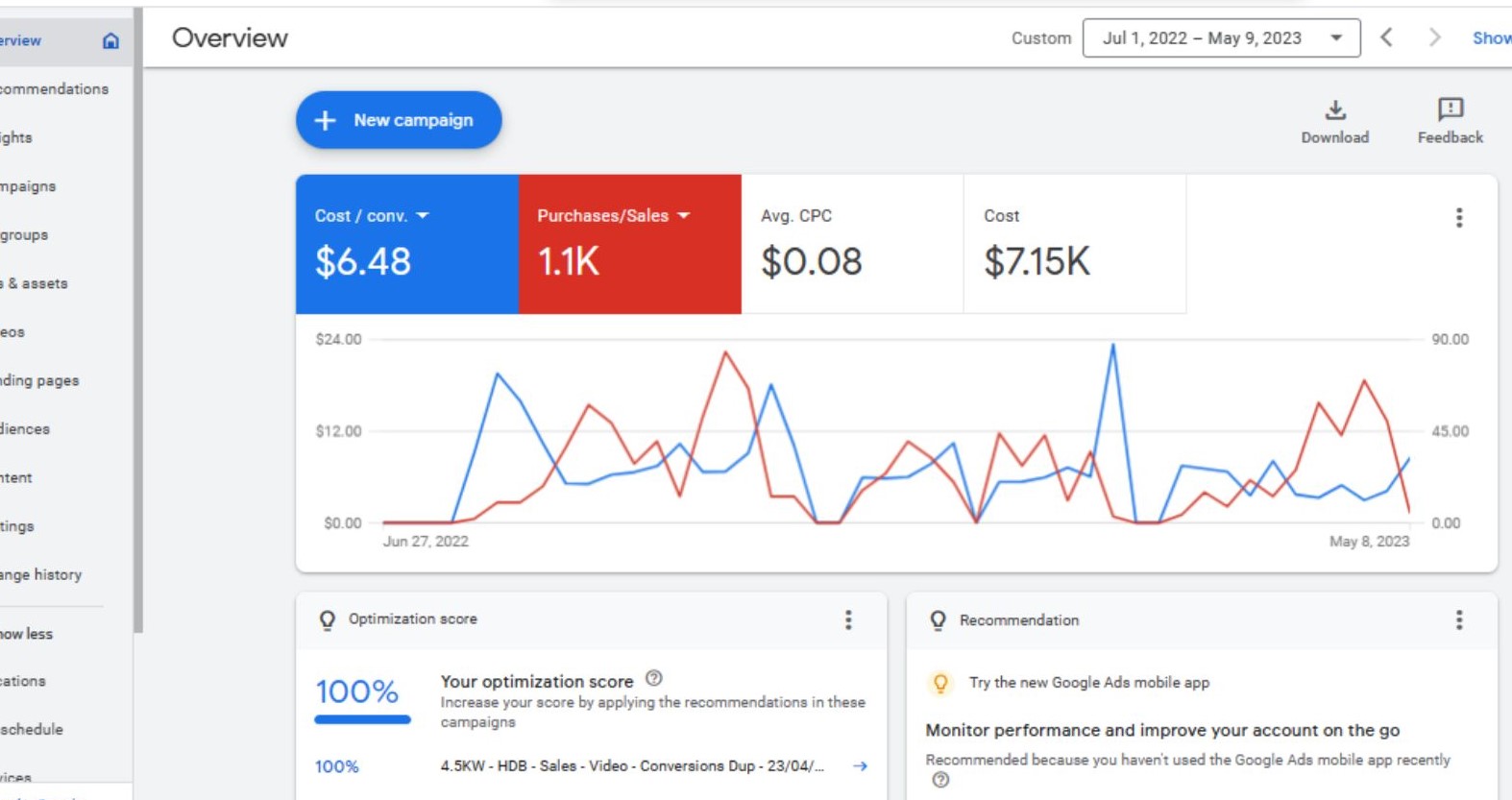Open Audiences in the sidebar
Viewport: 1512px width, 800px height.
(x=25, y=429)
